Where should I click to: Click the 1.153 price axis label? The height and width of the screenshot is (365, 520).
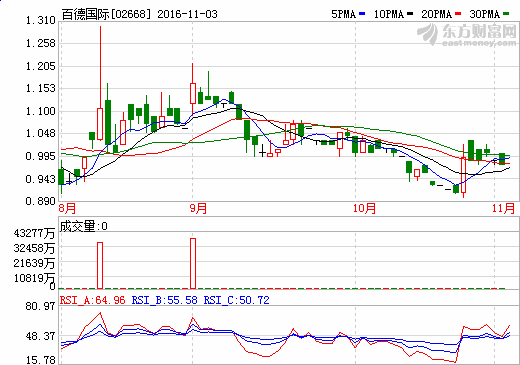[x=41, y=88]
